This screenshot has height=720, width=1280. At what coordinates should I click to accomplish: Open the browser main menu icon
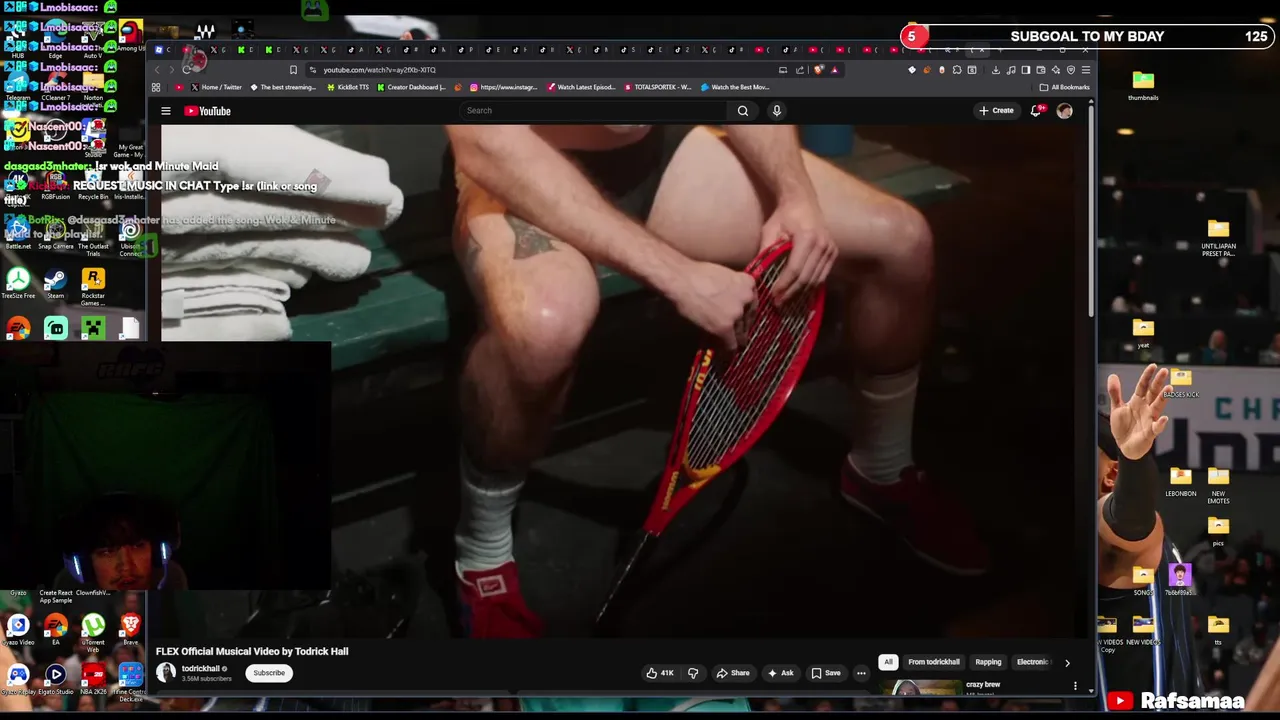coord(1085,70)
